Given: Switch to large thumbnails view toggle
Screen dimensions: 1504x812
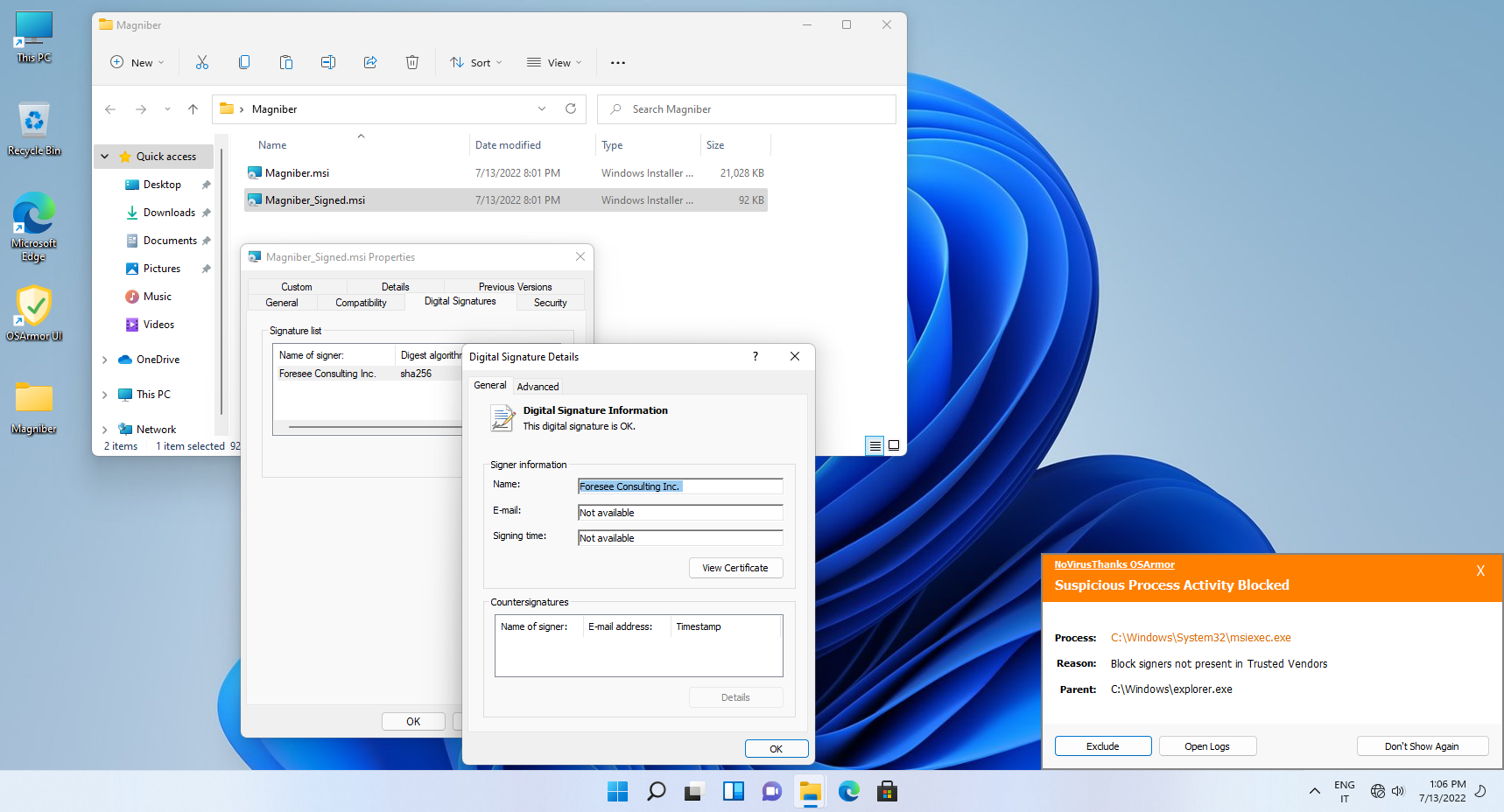Looking at the screenshot, I should (x=894, y=445).
